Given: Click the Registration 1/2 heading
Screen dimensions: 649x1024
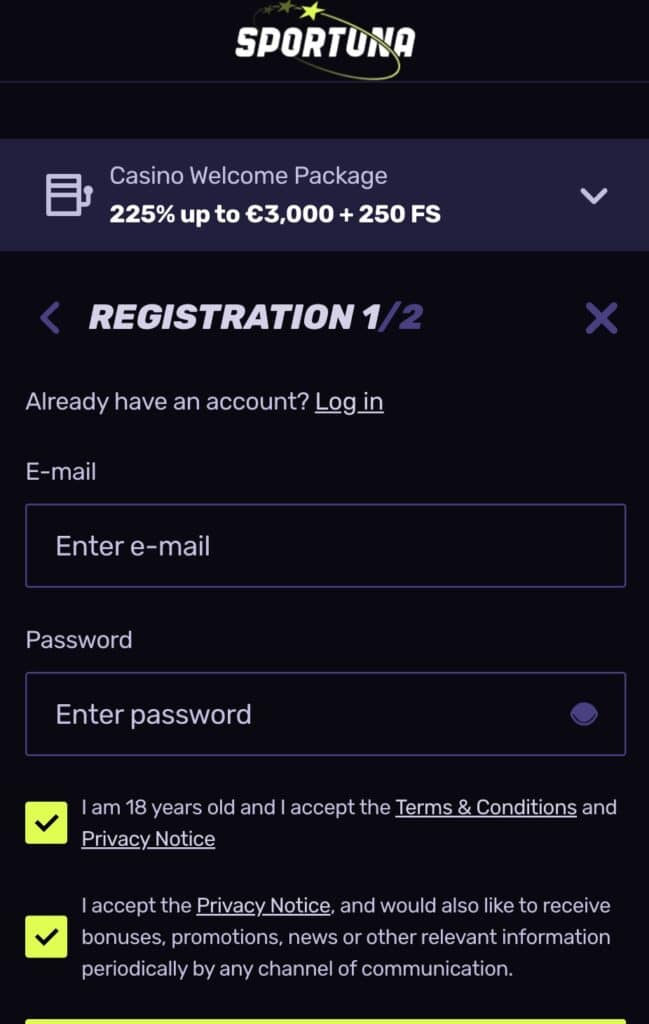Looking at the screenshot, I should (x=256, y=317).
